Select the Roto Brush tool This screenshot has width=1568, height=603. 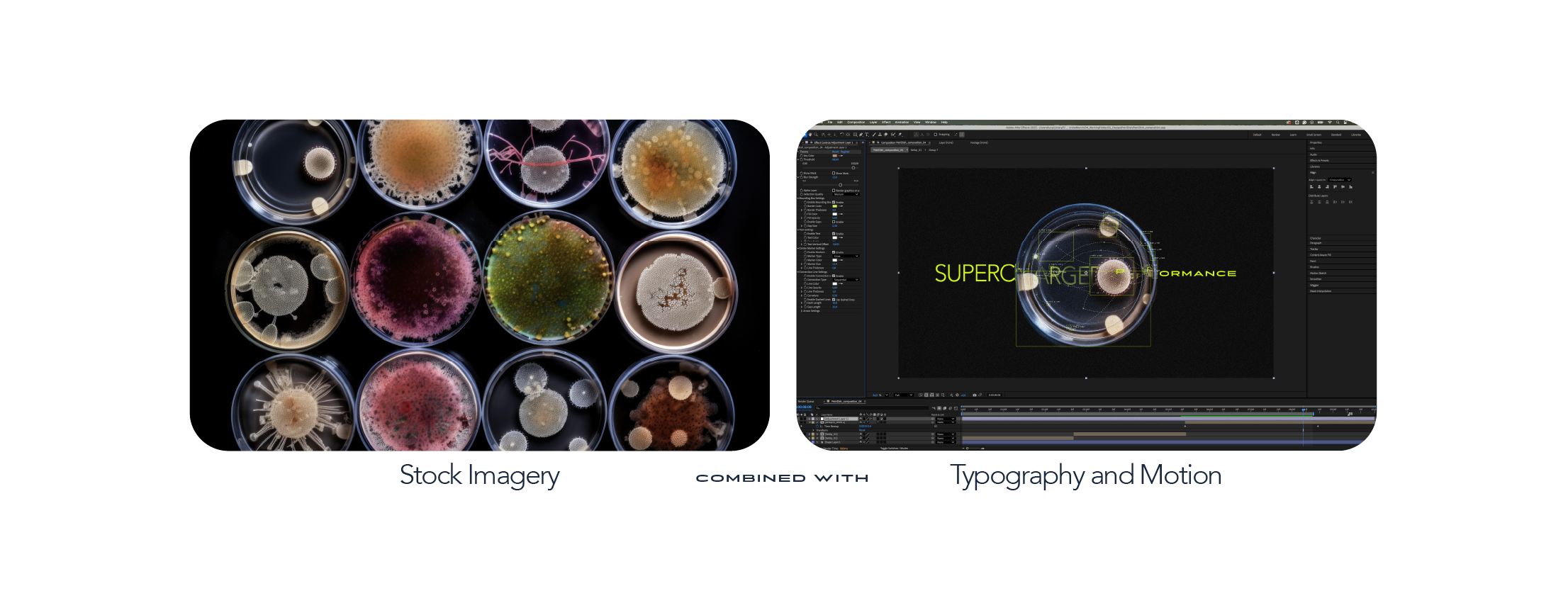click(893, 135)
